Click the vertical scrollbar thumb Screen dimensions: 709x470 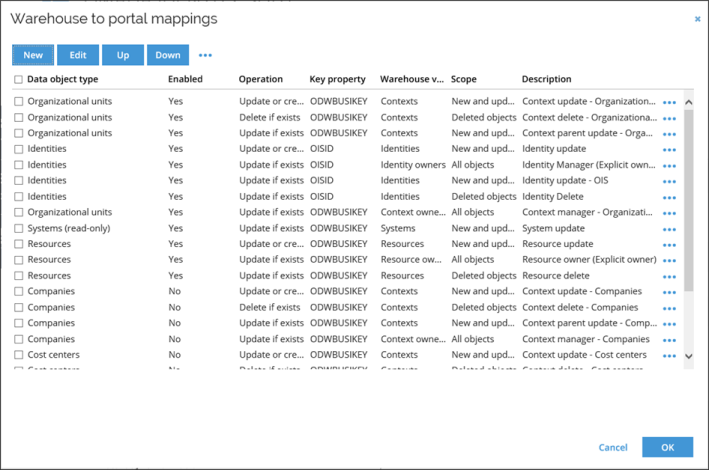point(689,200)
